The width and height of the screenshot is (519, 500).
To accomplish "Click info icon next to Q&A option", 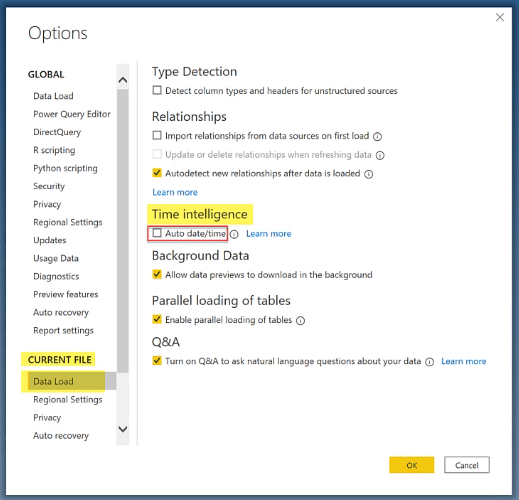I will pos(430,362).
